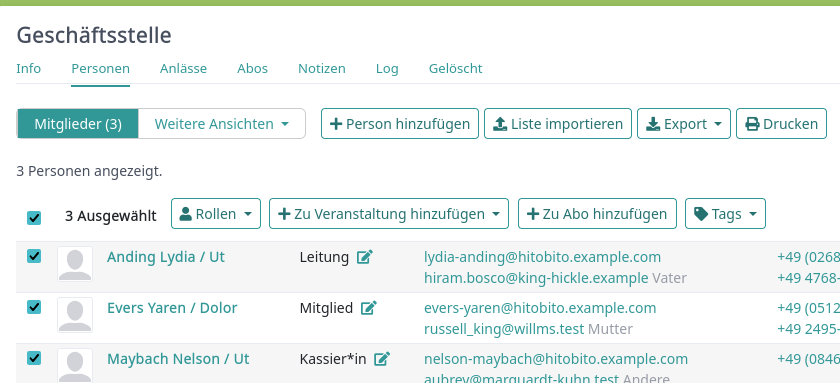
Task: Open the Weitere Ansichten dropdown
Action: tap(222, 124)
